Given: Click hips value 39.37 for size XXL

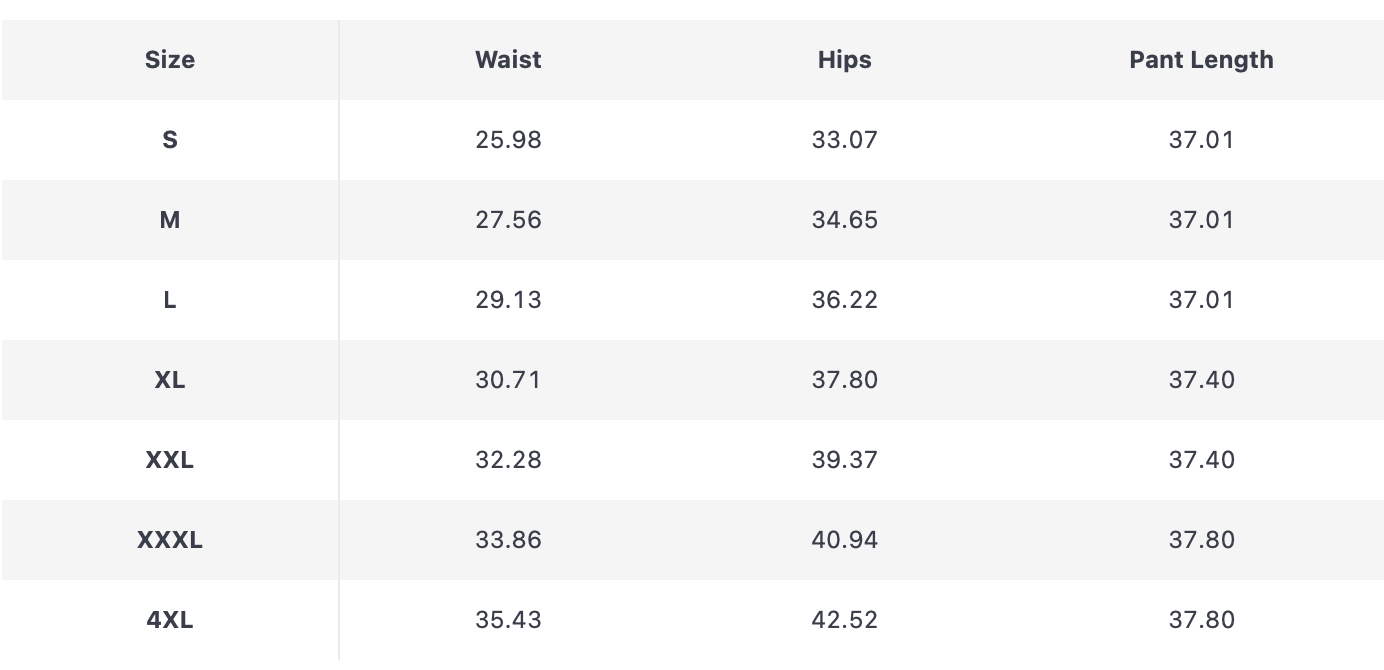Looking at the screenshot, I should pyautogui.click(x=845, y=460).
